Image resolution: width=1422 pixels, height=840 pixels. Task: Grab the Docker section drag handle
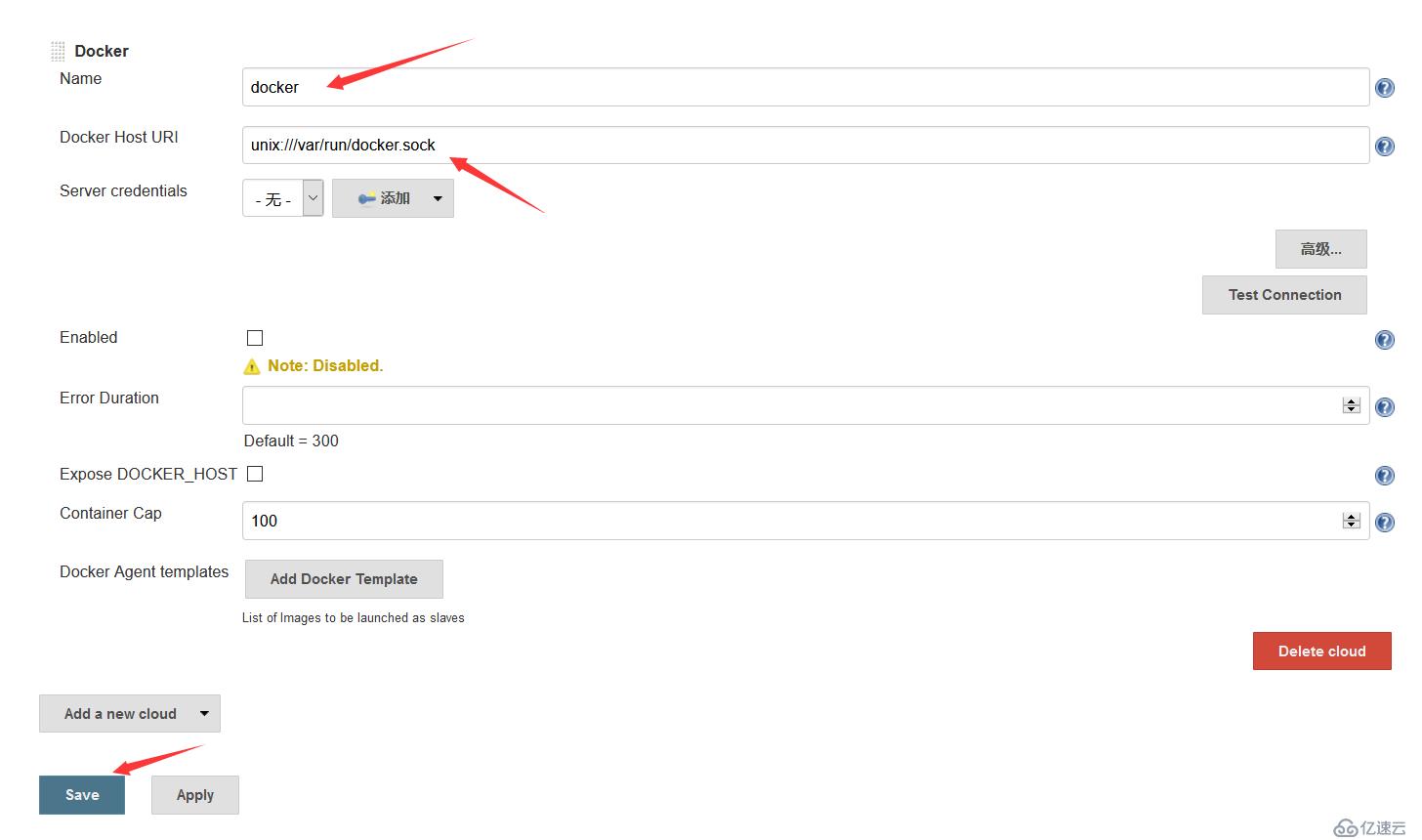click(x=58, y=51)
